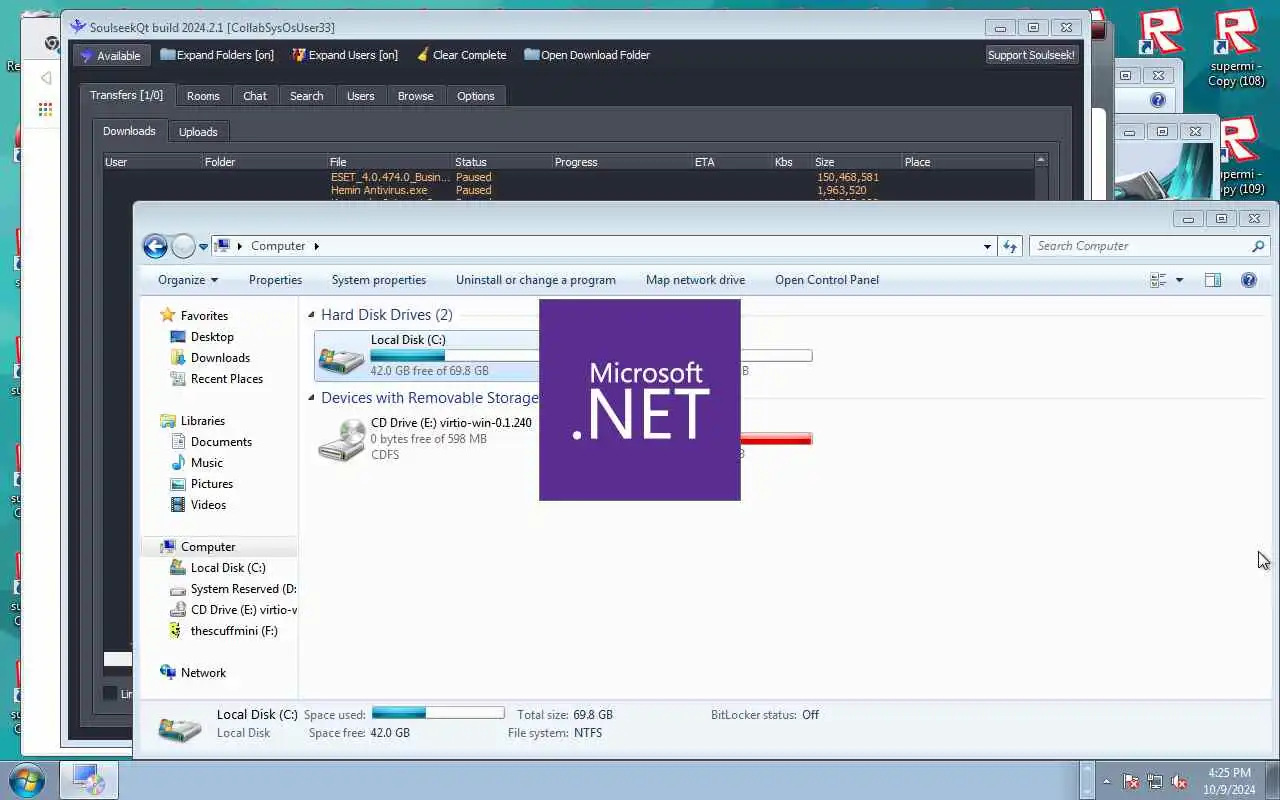Open the Chat tab in Soulseek
The width and height of the screenshot is (1280, 800).
255,96
